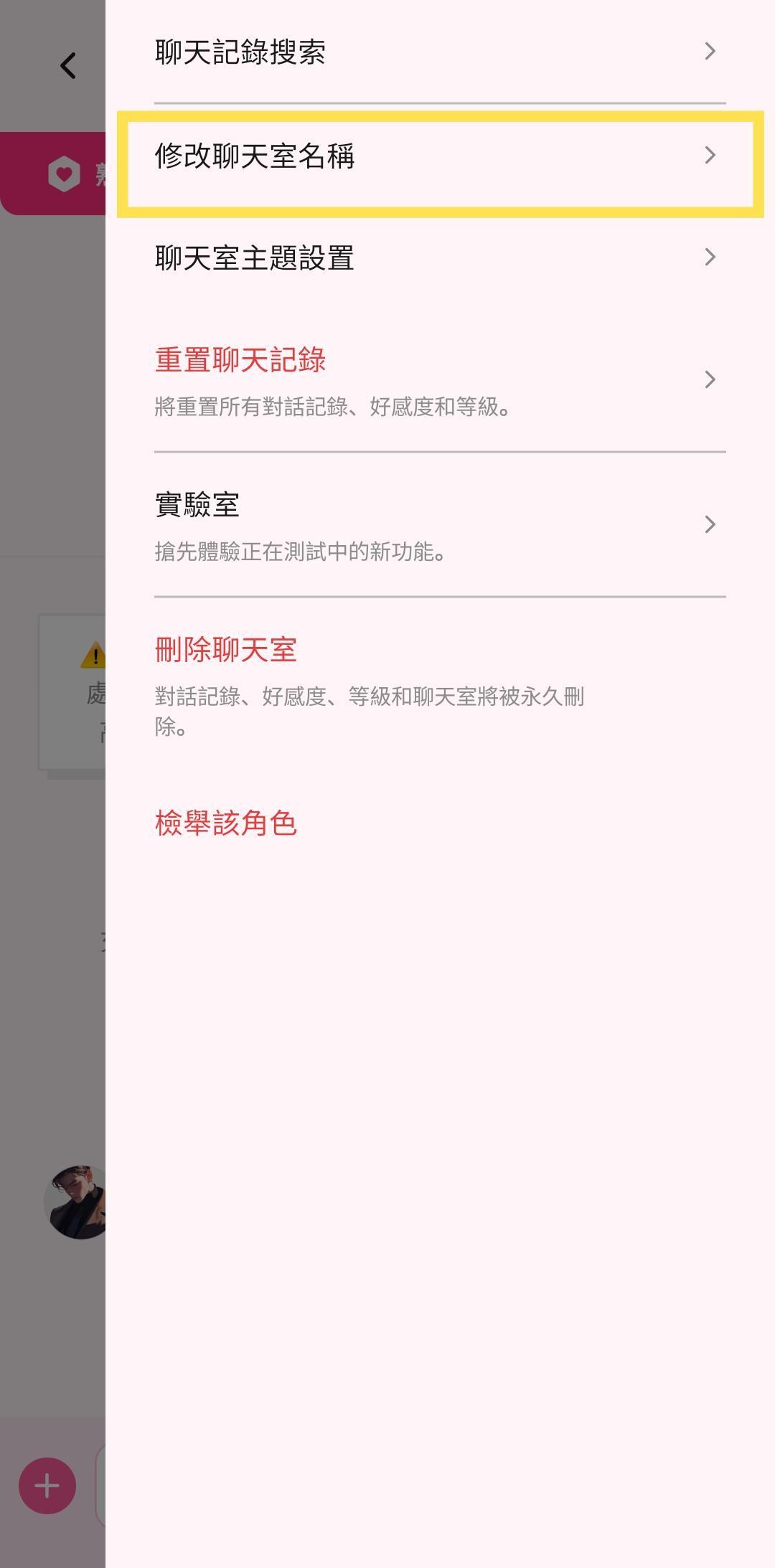
Task: Expand chevron beside 實驗室
Action: [x=710, y=524]
